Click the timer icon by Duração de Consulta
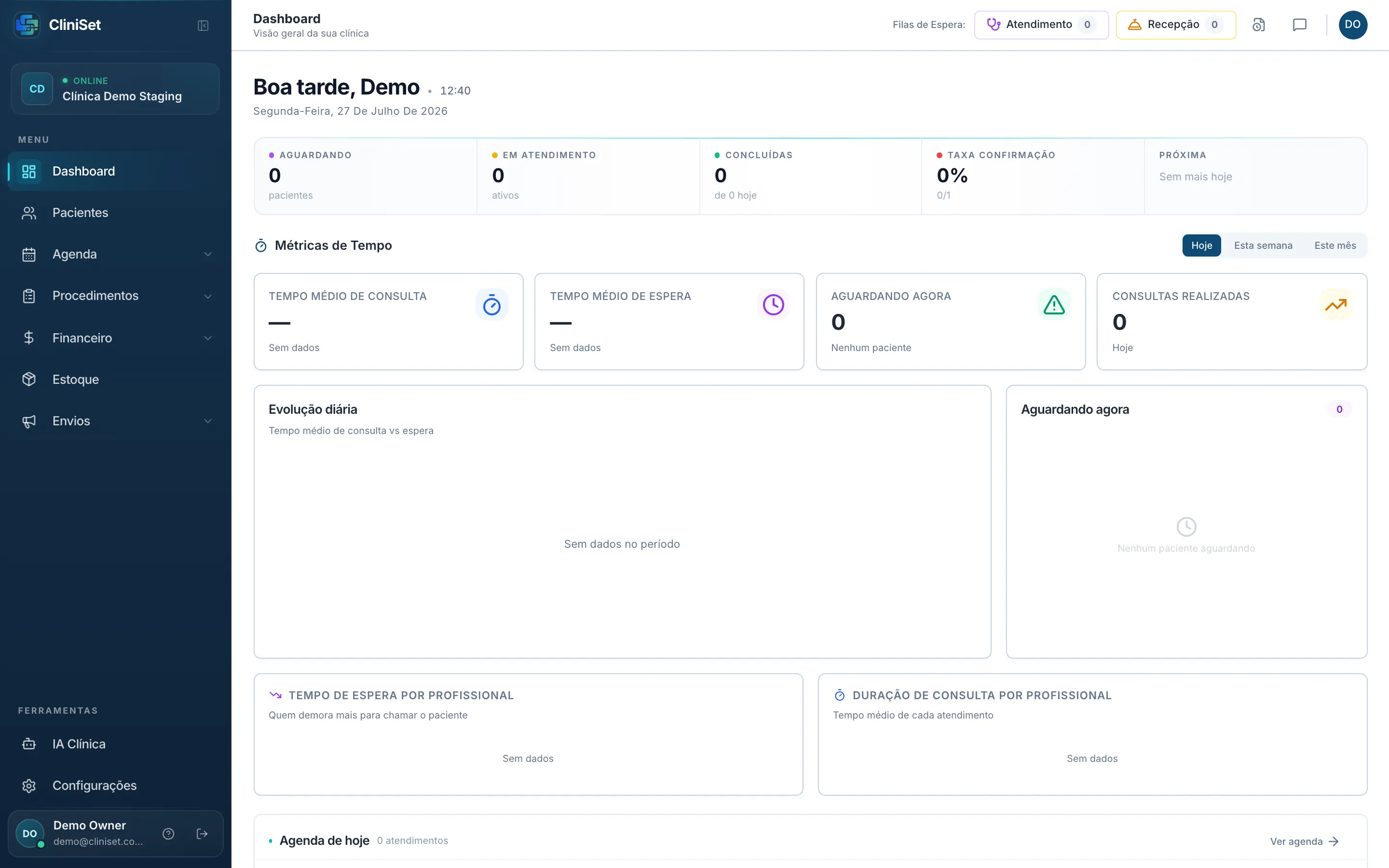Viewport: 1389px width, 868px height. pyautogui.click(x=840, y=695)
